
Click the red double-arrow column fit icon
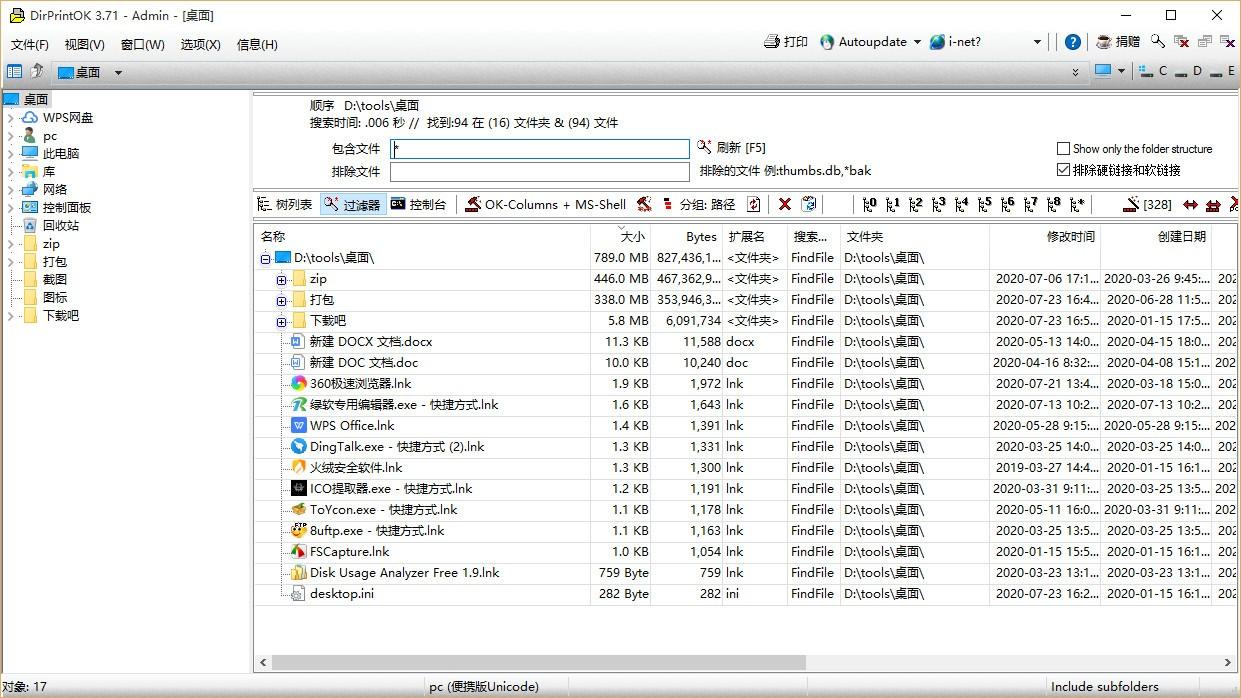pyautogui.click(x=1190, y=204)
